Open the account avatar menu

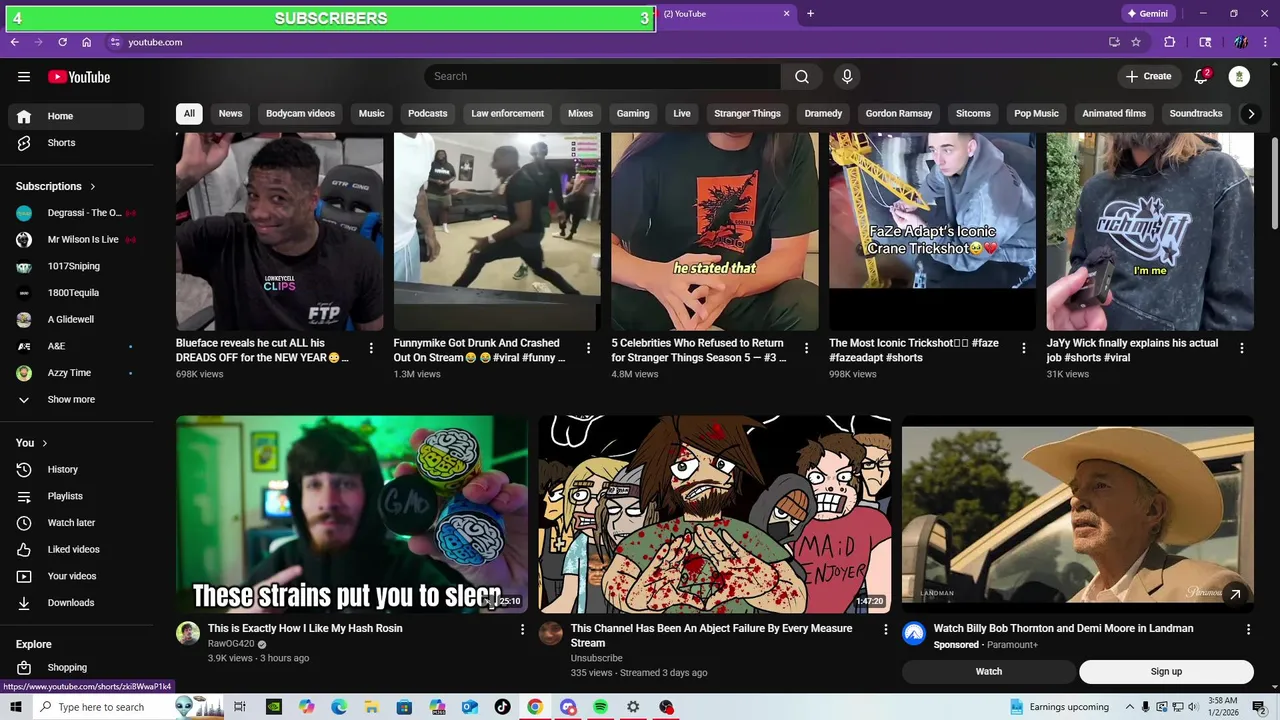click(x=1239, y=77)
